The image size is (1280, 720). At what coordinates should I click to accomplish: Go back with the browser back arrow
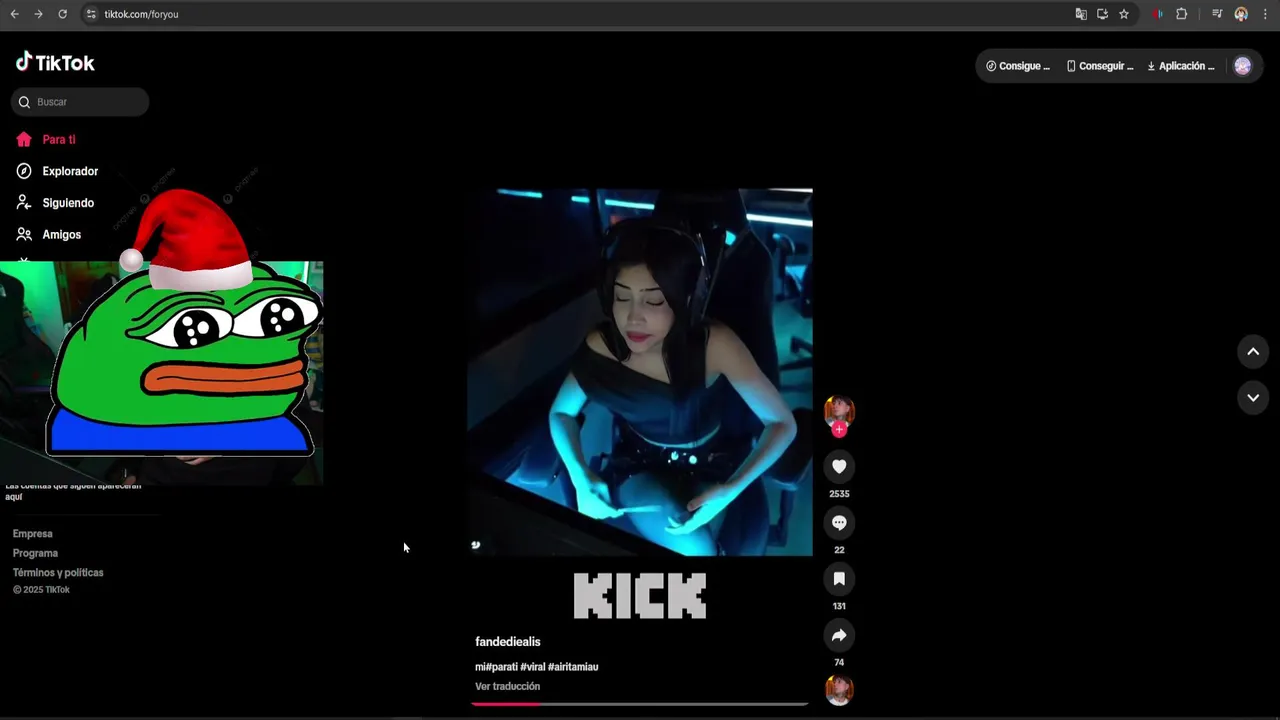[x=14, y=14]
